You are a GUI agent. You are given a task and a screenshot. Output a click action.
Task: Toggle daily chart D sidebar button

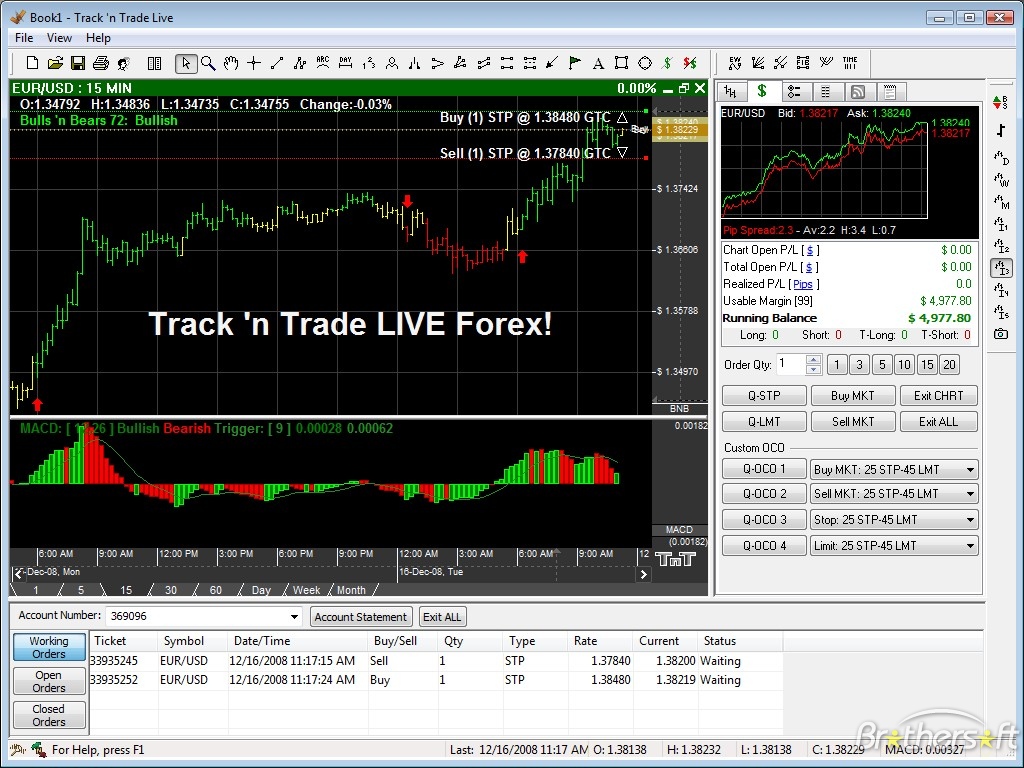1000,157
